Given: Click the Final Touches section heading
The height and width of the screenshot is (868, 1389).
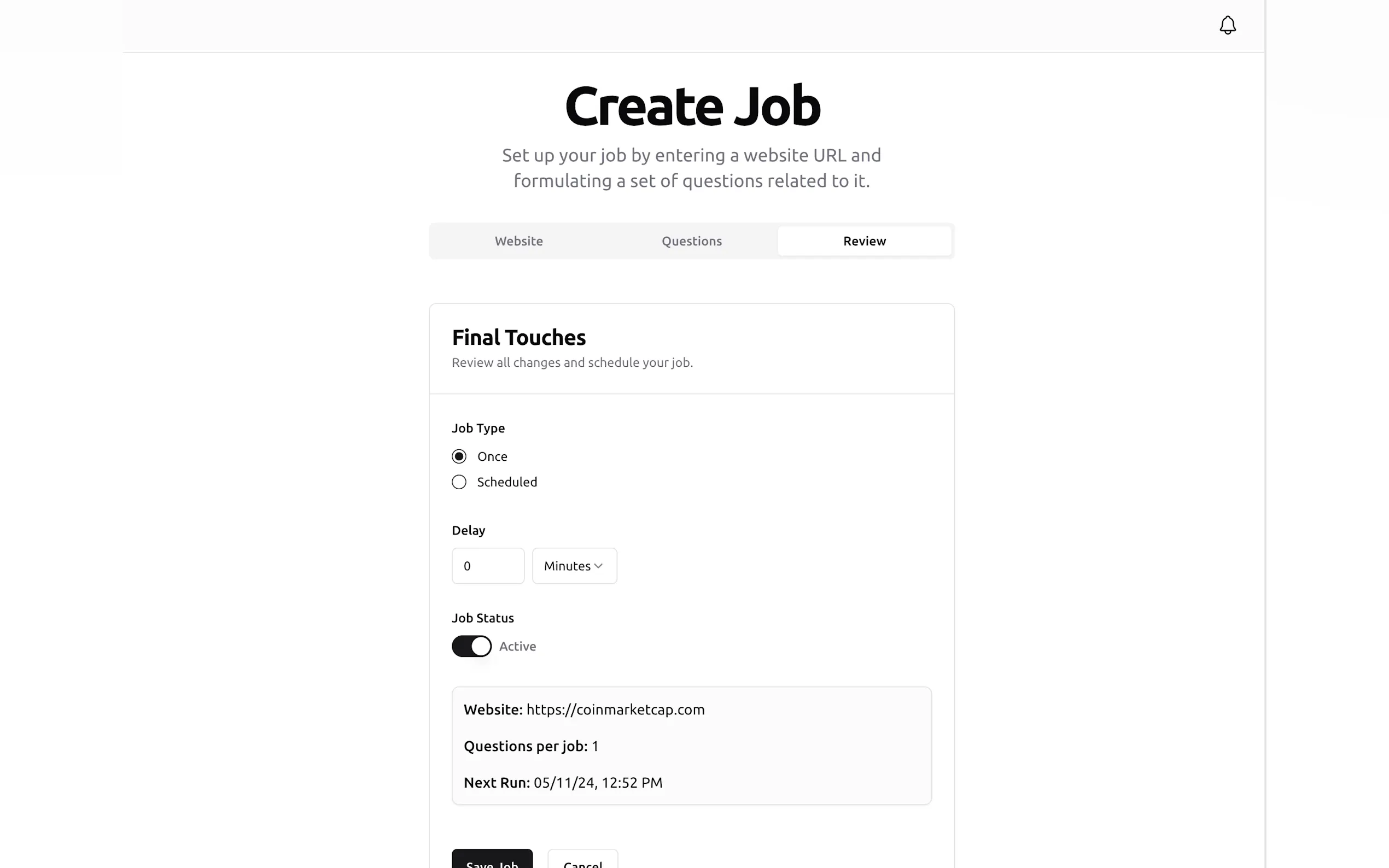Looking at the screenshot, I should tap(518, 338).
